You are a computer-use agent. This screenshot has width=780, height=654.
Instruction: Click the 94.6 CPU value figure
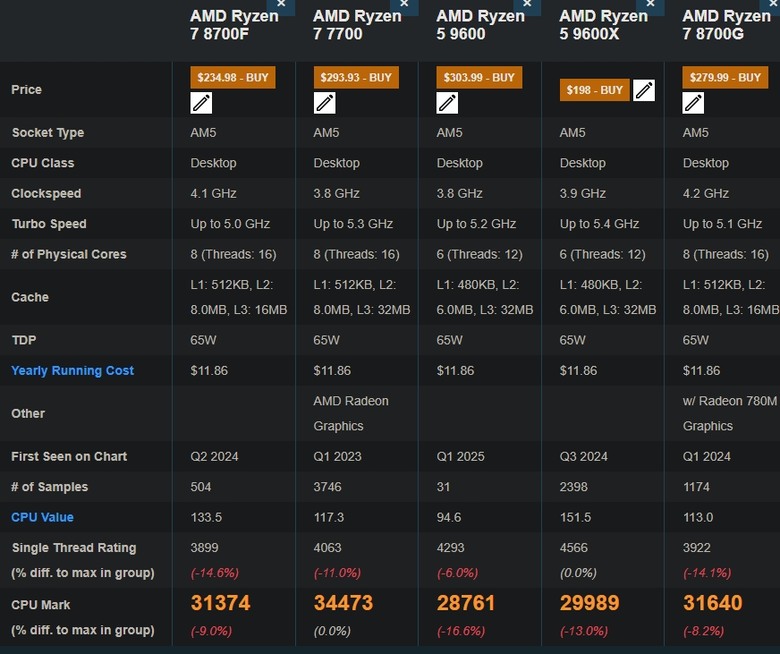pyautogui.click(x=449, y=517)
